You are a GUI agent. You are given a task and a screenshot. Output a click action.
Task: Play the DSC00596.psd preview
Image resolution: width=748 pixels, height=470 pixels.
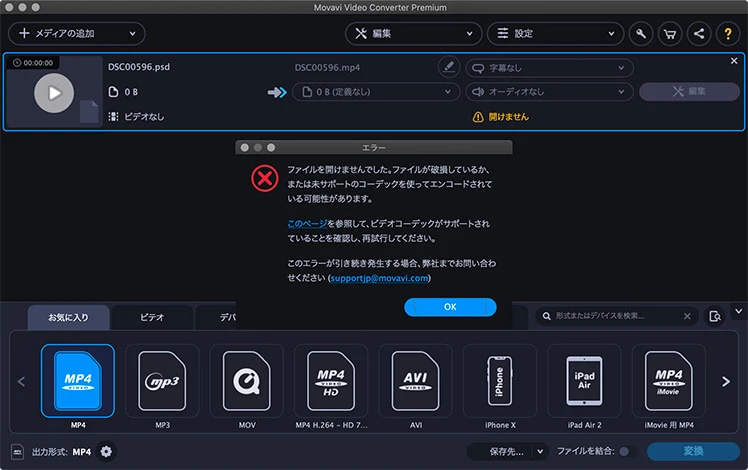[54, 93]
